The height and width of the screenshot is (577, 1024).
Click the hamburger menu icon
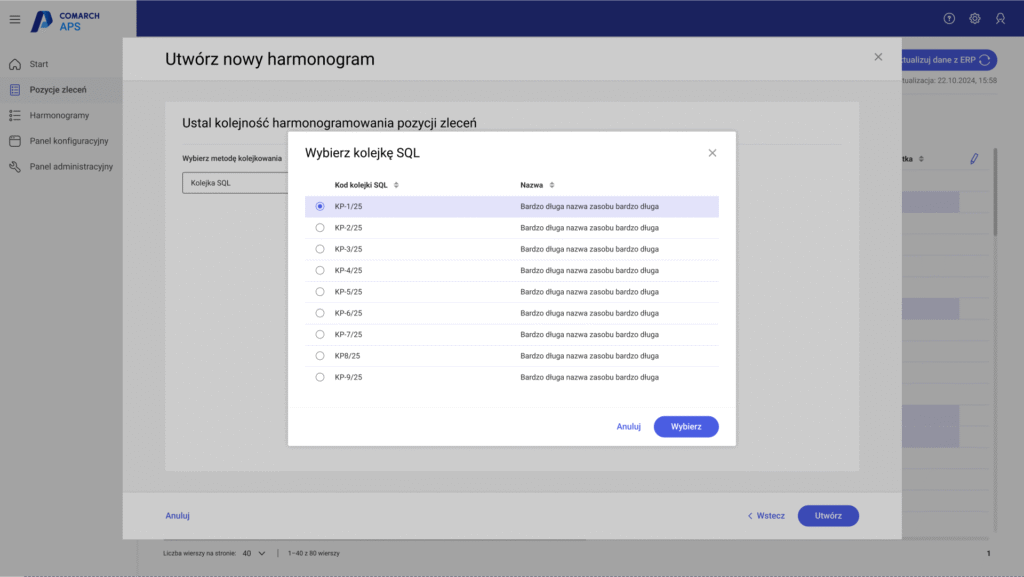(14, 19)
